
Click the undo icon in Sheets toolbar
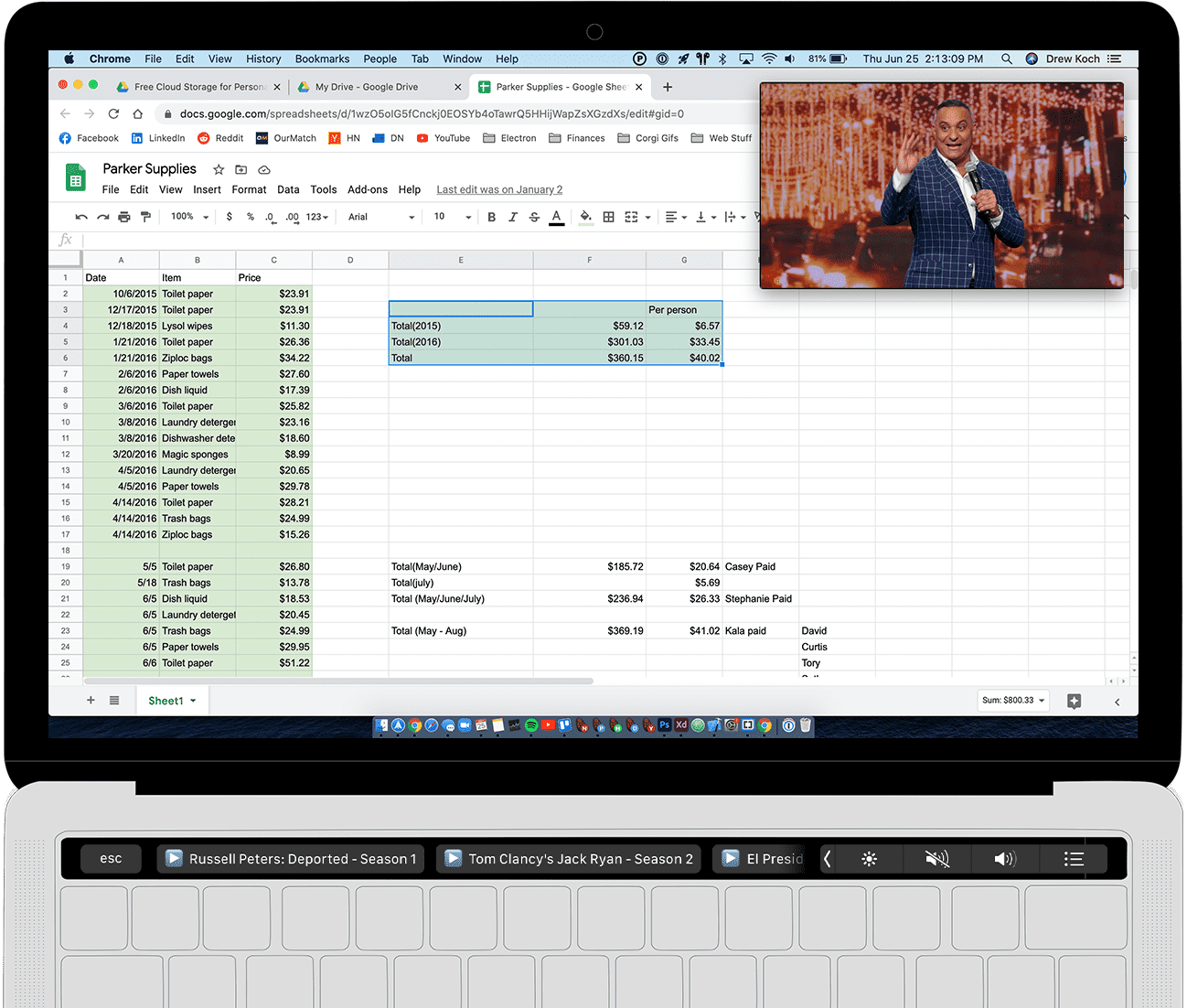[x=81, y=217]
